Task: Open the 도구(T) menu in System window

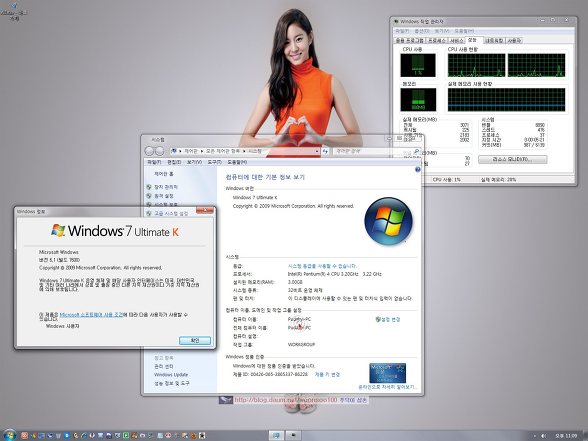Action: pos(214,162)
